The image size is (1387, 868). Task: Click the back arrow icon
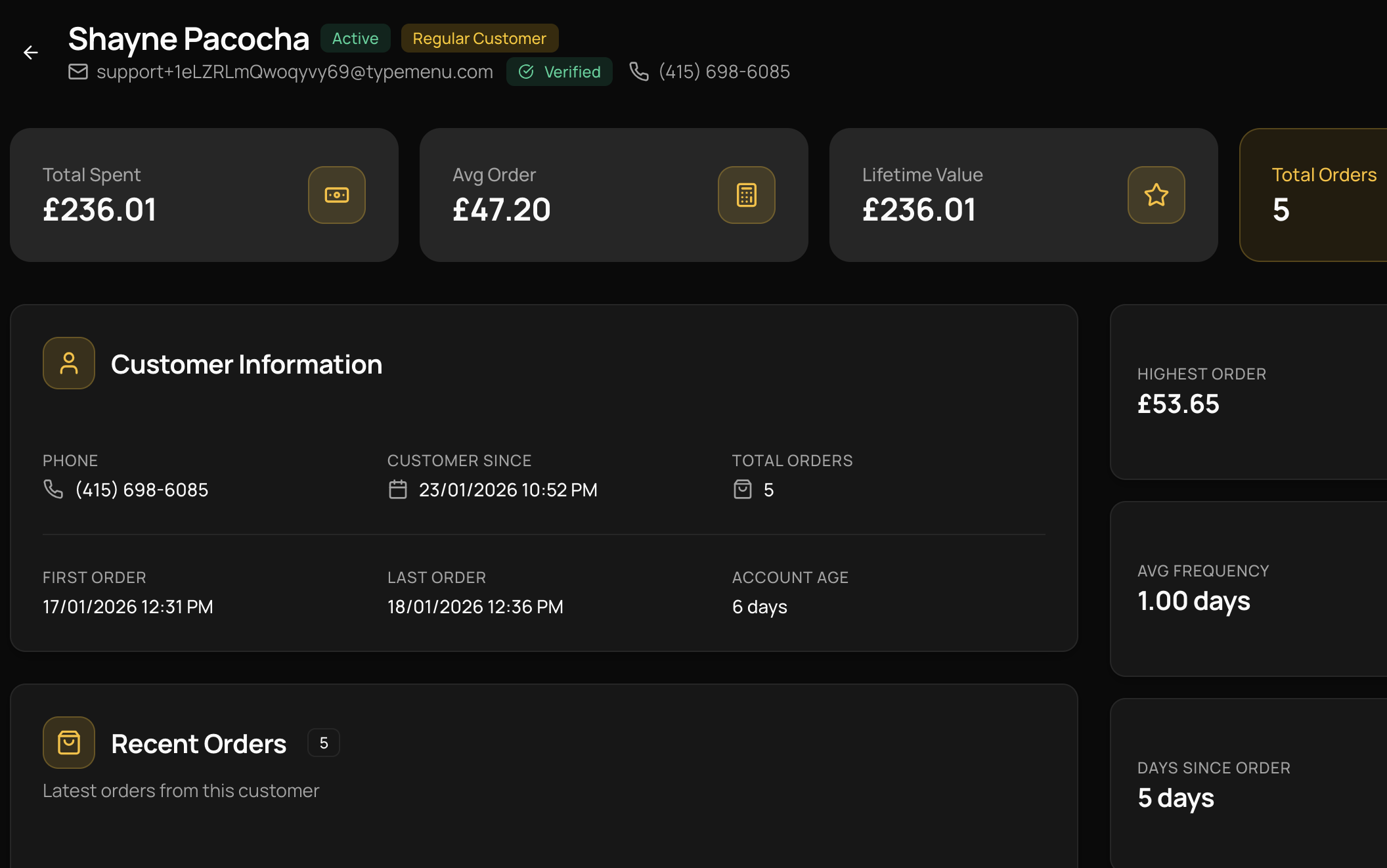(31, 53)
